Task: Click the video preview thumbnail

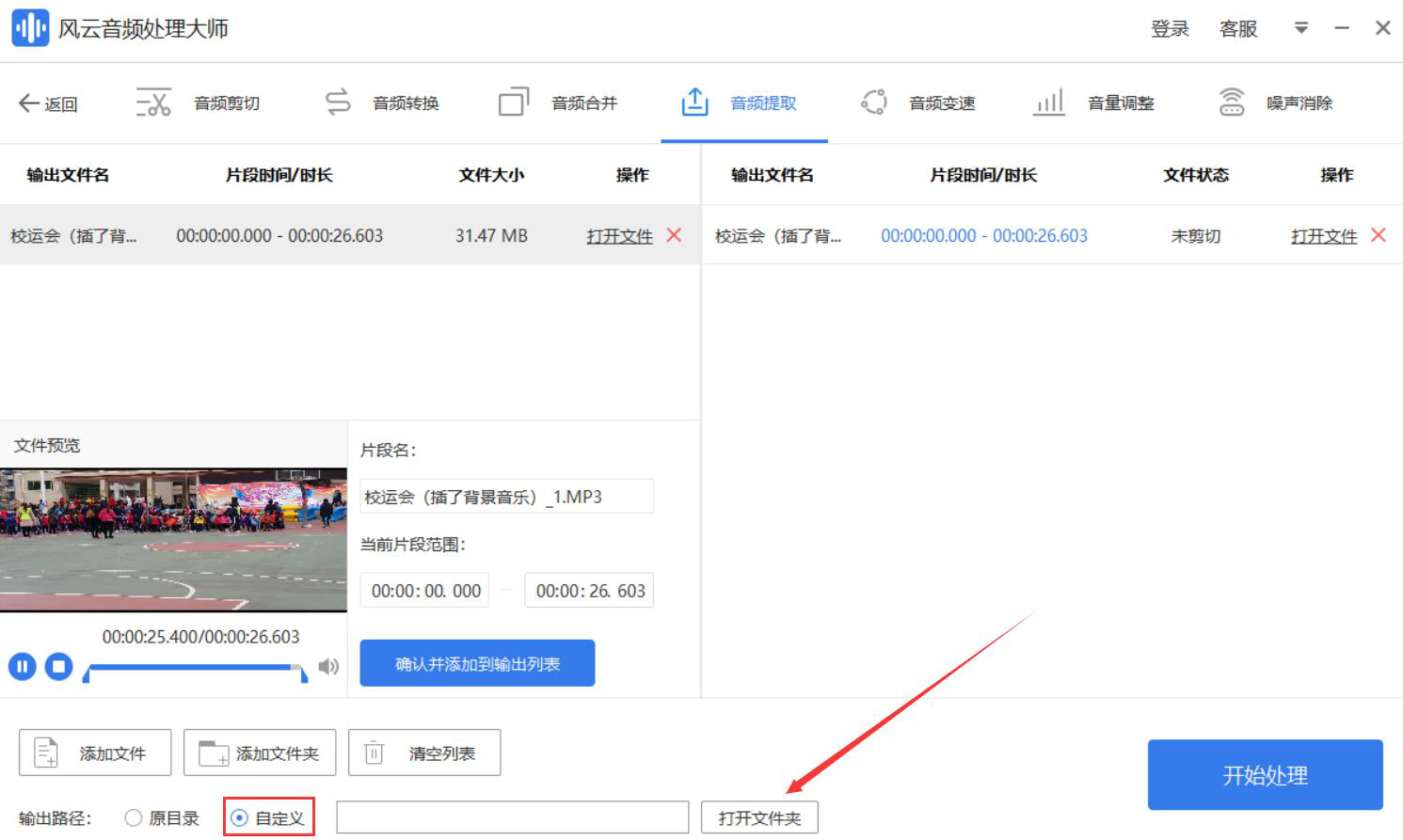Action: (173, 540)
